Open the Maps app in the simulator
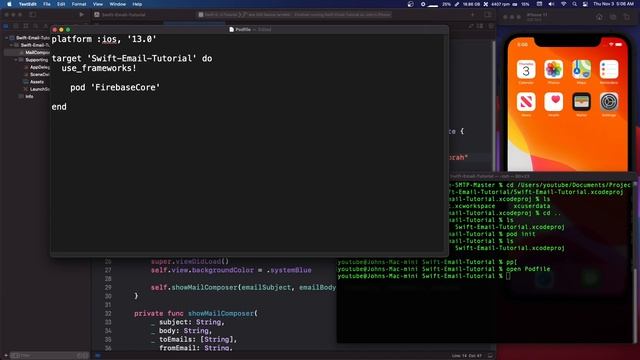The image size is (640, 360). pos(581,70)
